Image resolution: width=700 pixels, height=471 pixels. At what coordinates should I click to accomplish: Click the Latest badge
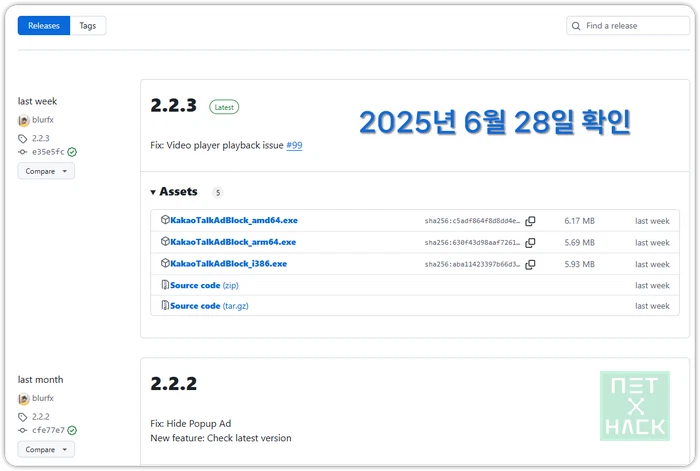pos(224,107)
